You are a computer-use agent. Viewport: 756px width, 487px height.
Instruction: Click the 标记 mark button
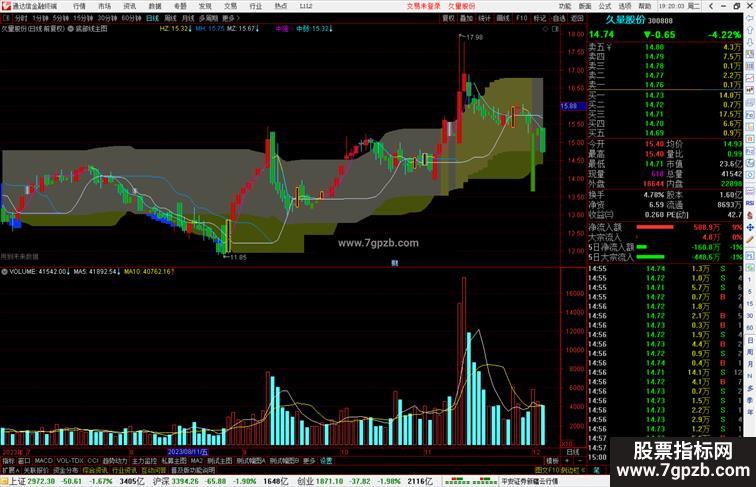540,18
